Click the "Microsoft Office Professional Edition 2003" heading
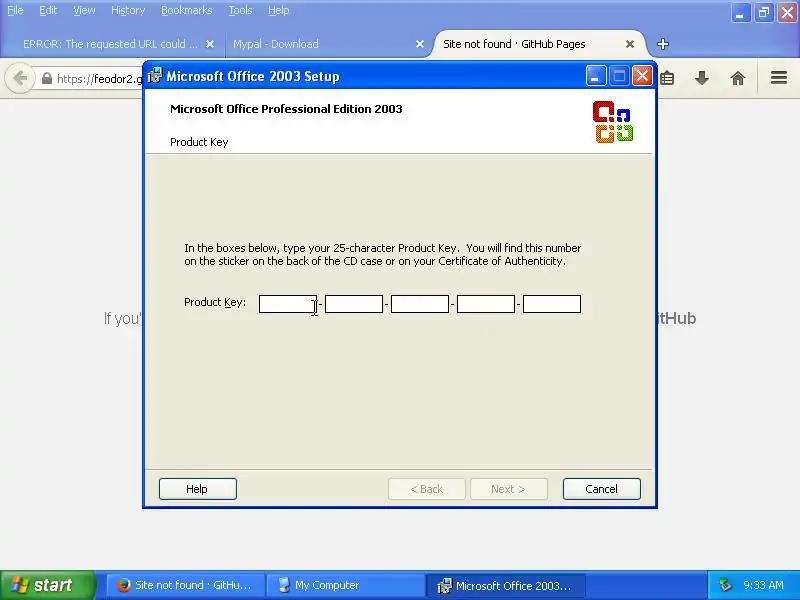This screenshot has height=600, width=800. 286,109
